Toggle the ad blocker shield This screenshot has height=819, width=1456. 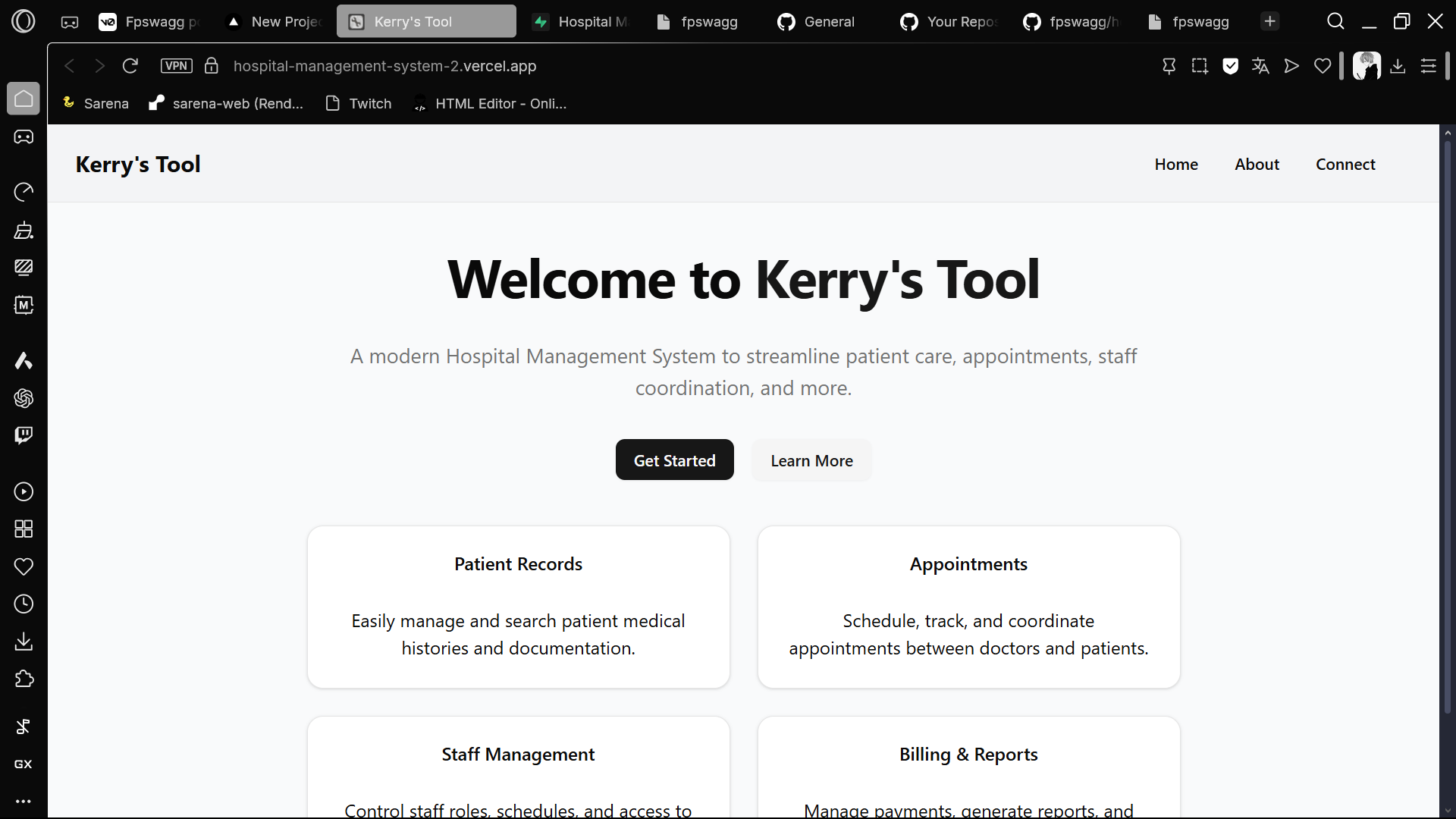(x=1230, y=66)
